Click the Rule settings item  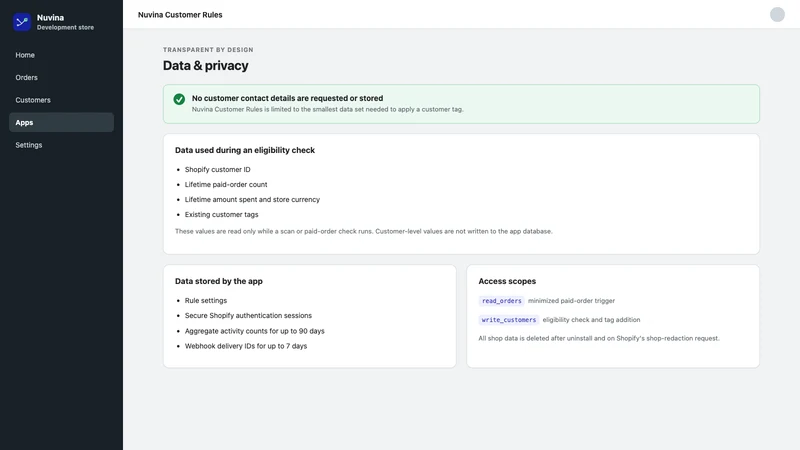click(206, 301)
